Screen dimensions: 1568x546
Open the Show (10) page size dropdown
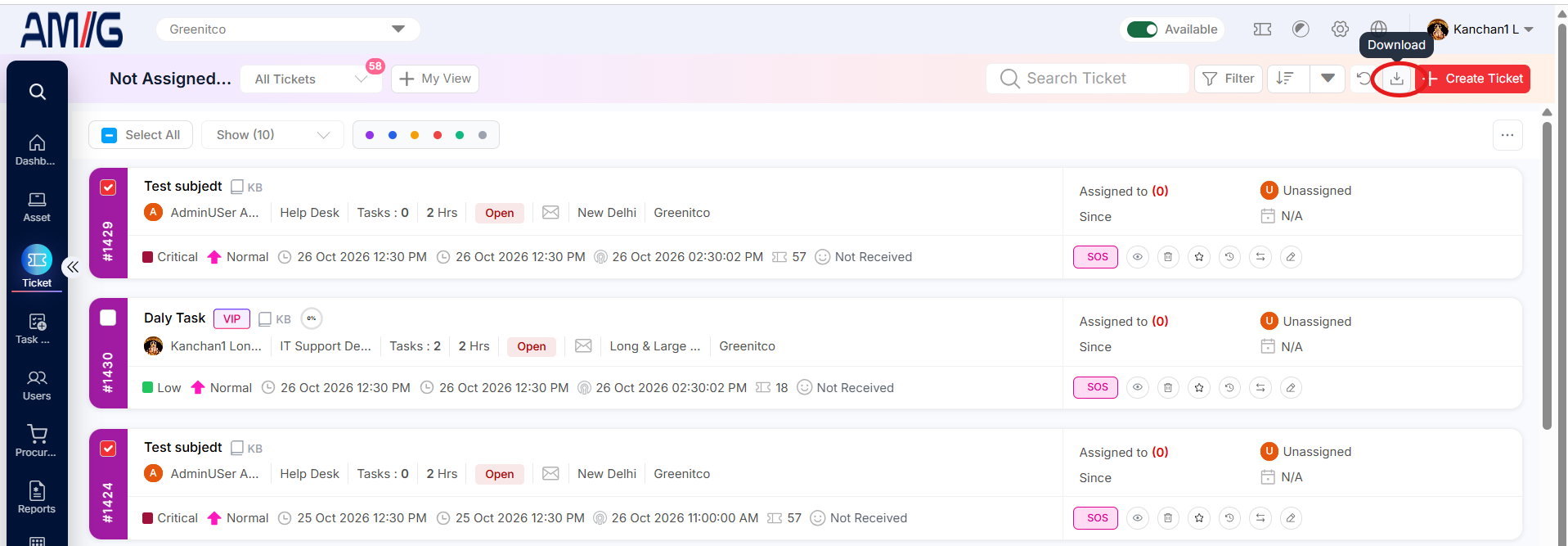[x=273, y=135]
